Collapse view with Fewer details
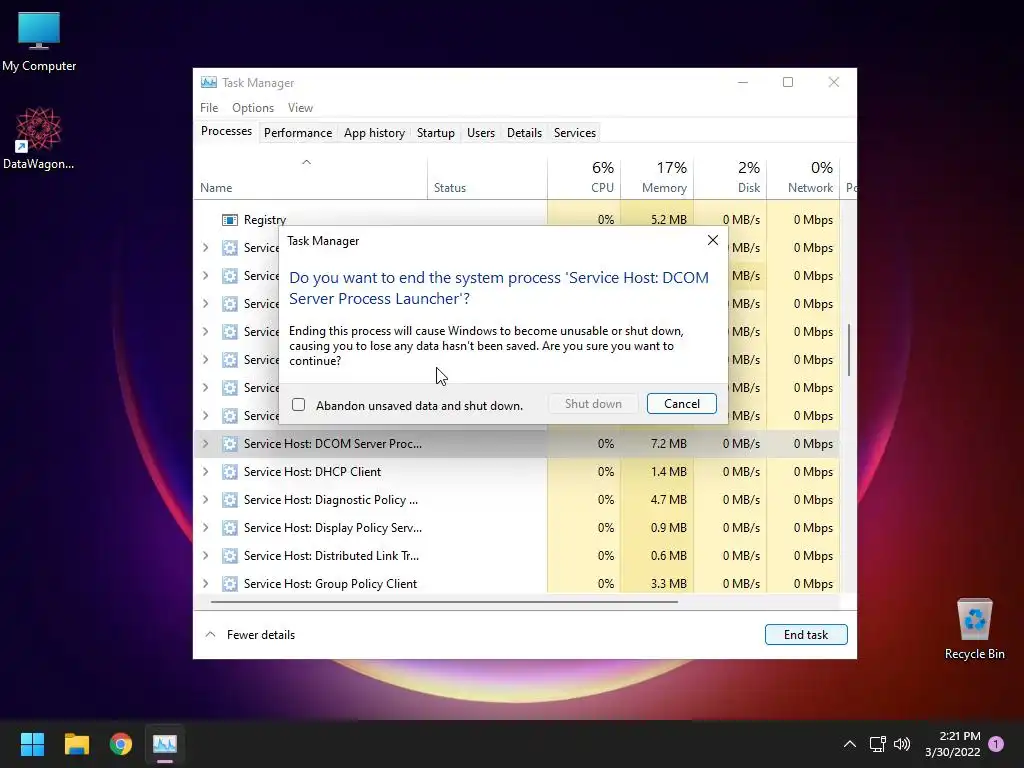 click(250, 635)
